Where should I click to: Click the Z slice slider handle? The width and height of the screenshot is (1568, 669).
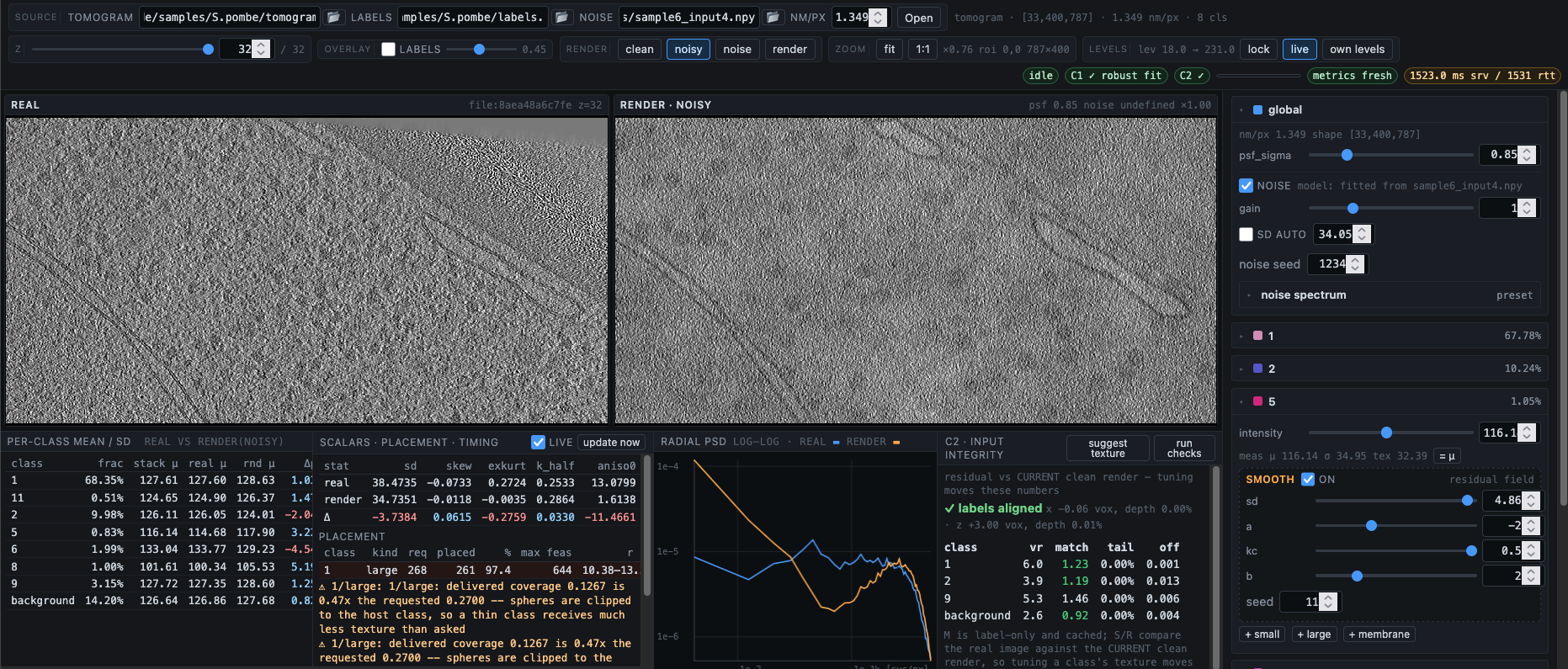click(208, 49)
